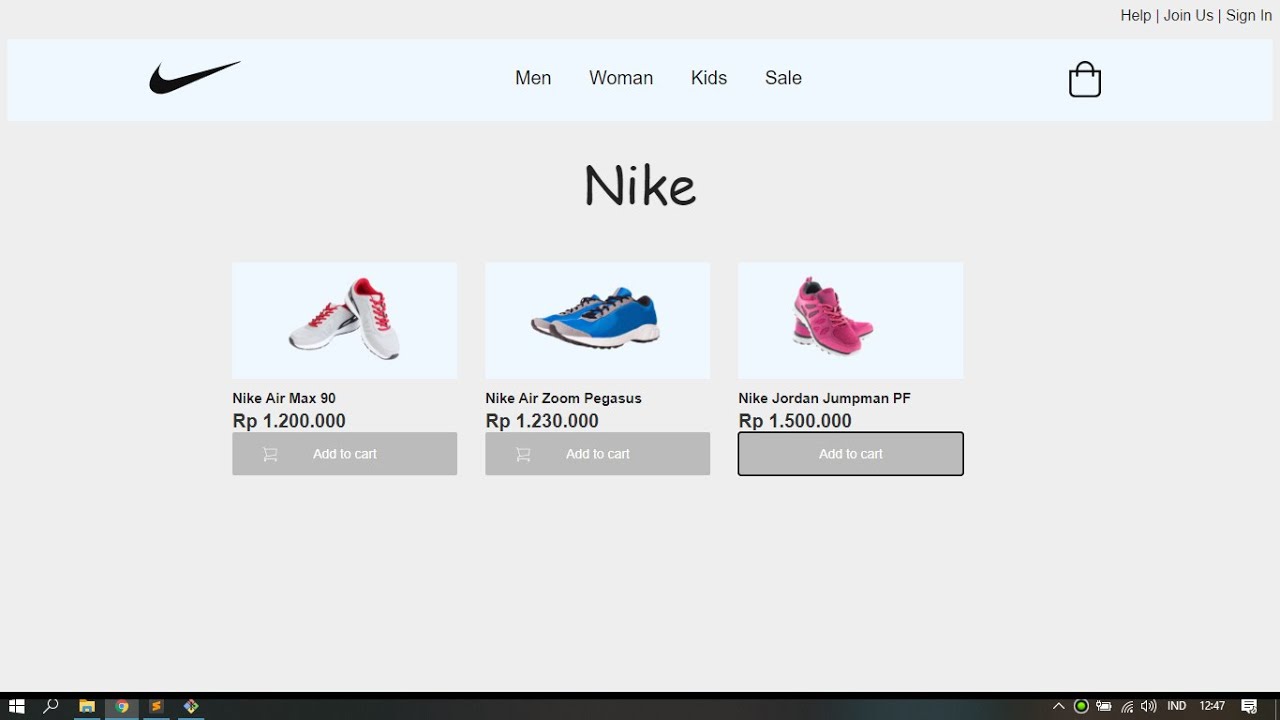Click the white and red shoe image

pos(345,321)
